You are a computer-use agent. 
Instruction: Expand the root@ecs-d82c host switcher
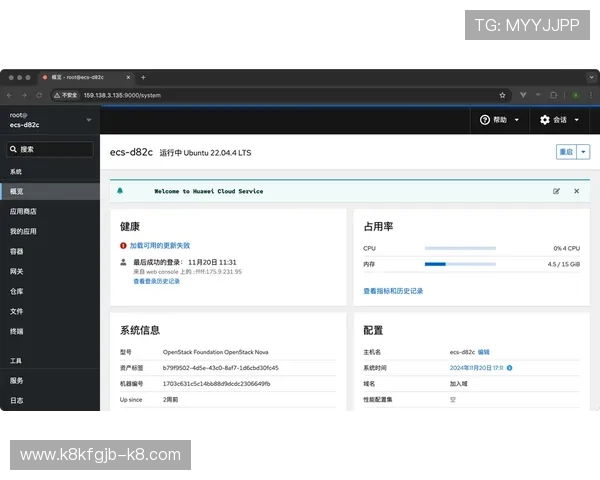(50, 120)
